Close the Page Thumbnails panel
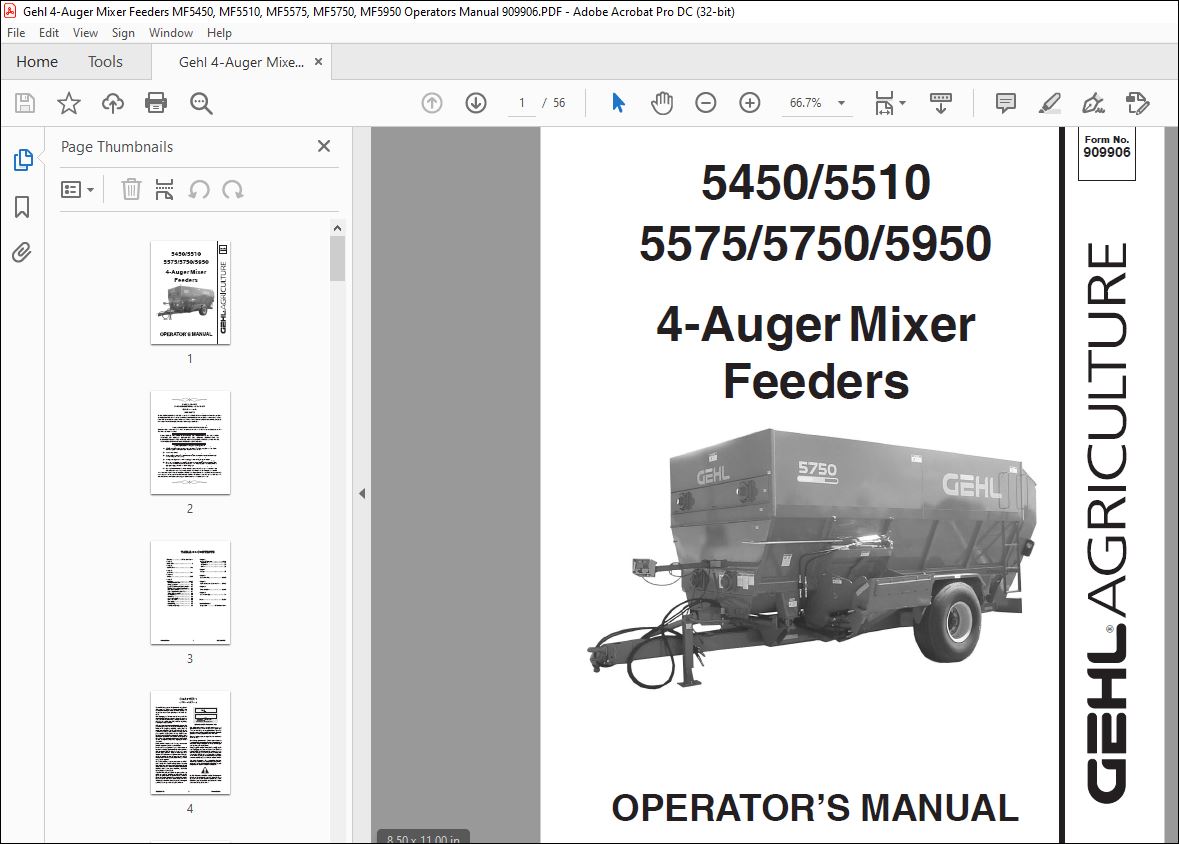Image resolution: width=1179 pixels, height=844 pixels. 324,146
